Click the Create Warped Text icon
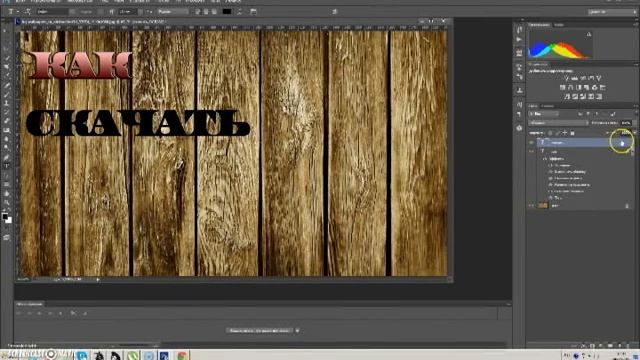Image resolution: width=640 pixels, height=360 pixels. click(239, 12)
